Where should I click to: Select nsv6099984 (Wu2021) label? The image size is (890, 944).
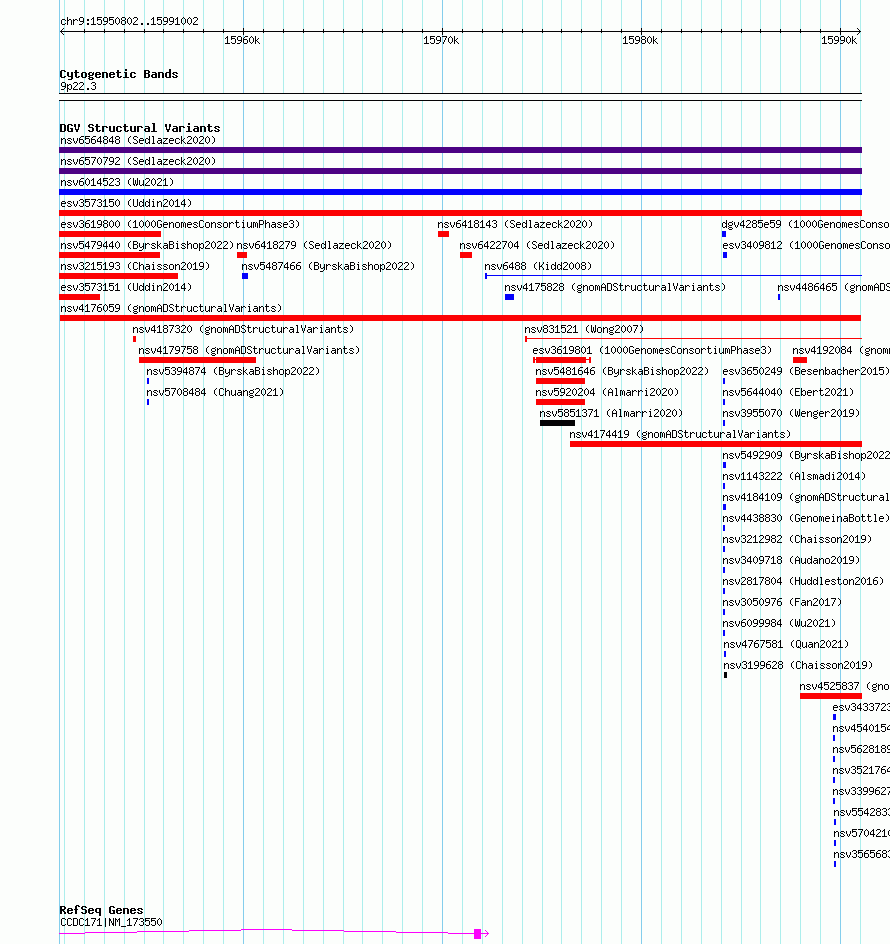779,624
